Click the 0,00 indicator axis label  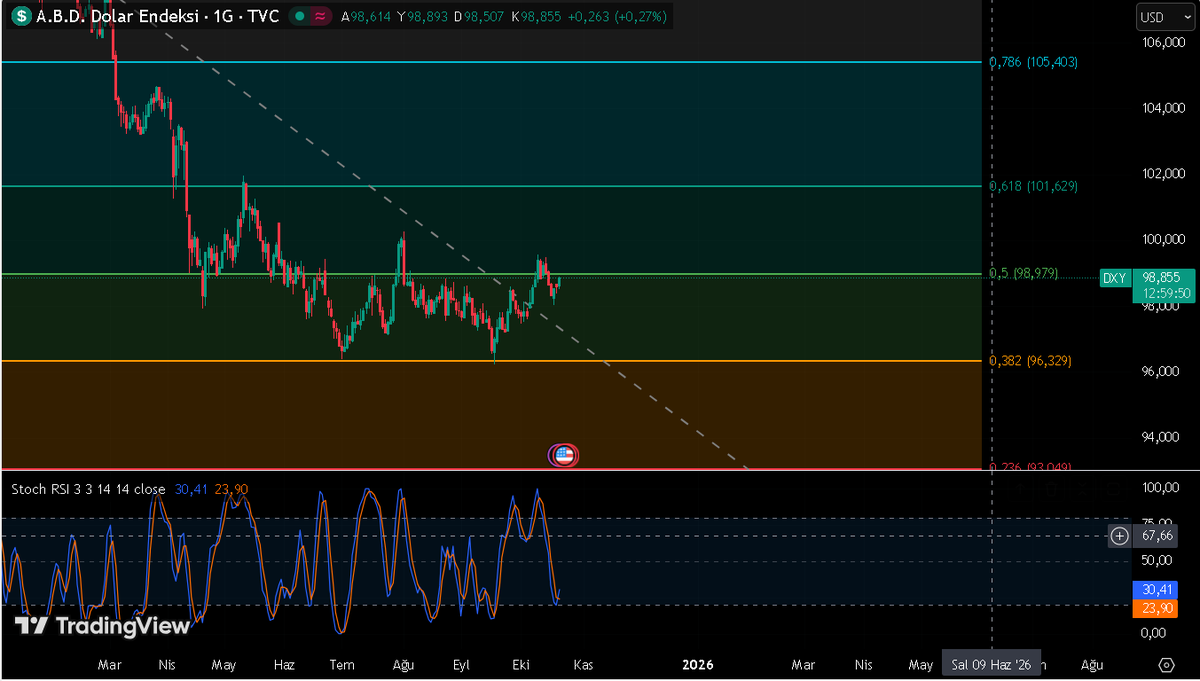1152,633
